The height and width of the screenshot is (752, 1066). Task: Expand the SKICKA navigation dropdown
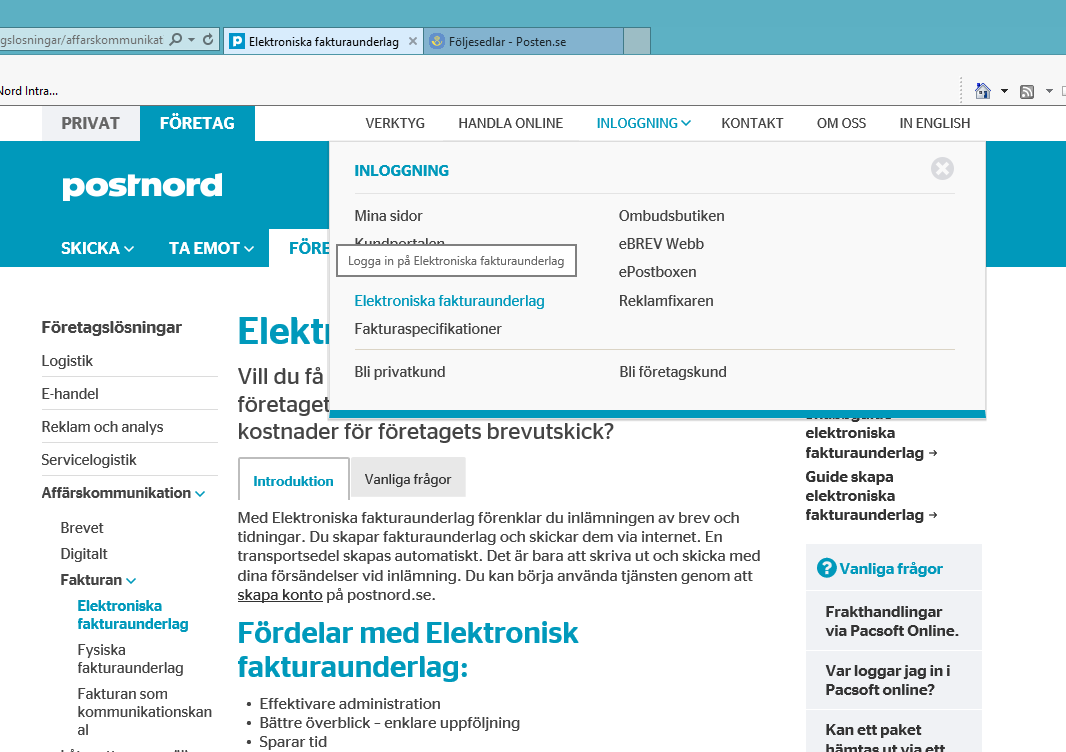[x=97, y=248]
